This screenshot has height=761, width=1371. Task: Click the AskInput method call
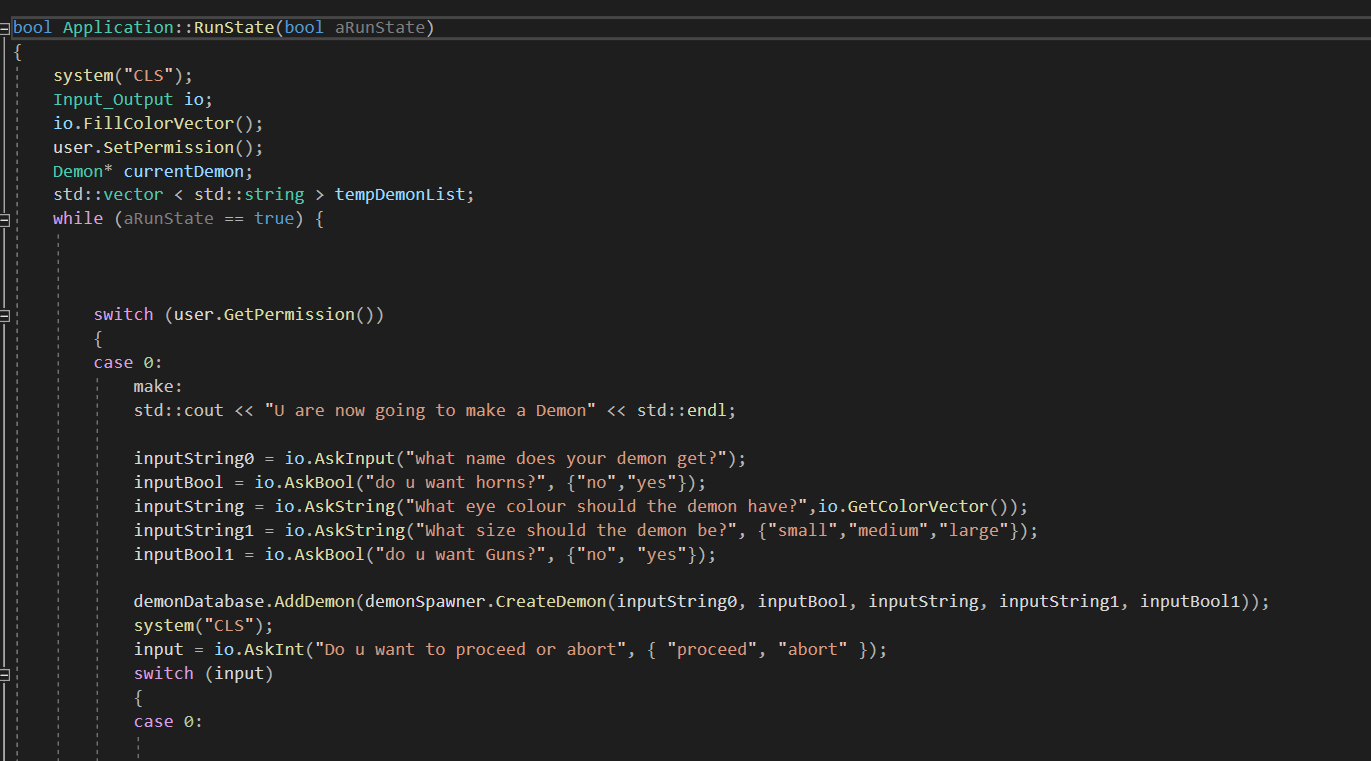point(355,458)
